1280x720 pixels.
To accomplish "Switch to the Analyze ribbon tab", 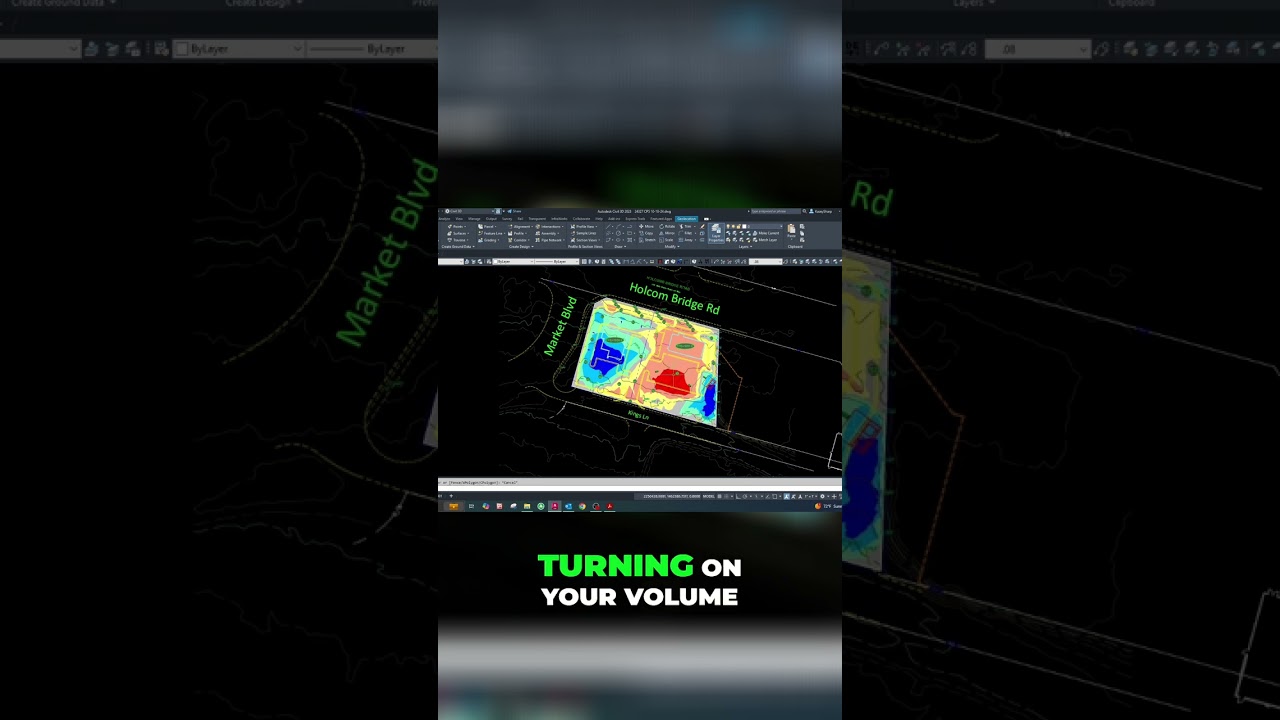I will coord(444,219).
